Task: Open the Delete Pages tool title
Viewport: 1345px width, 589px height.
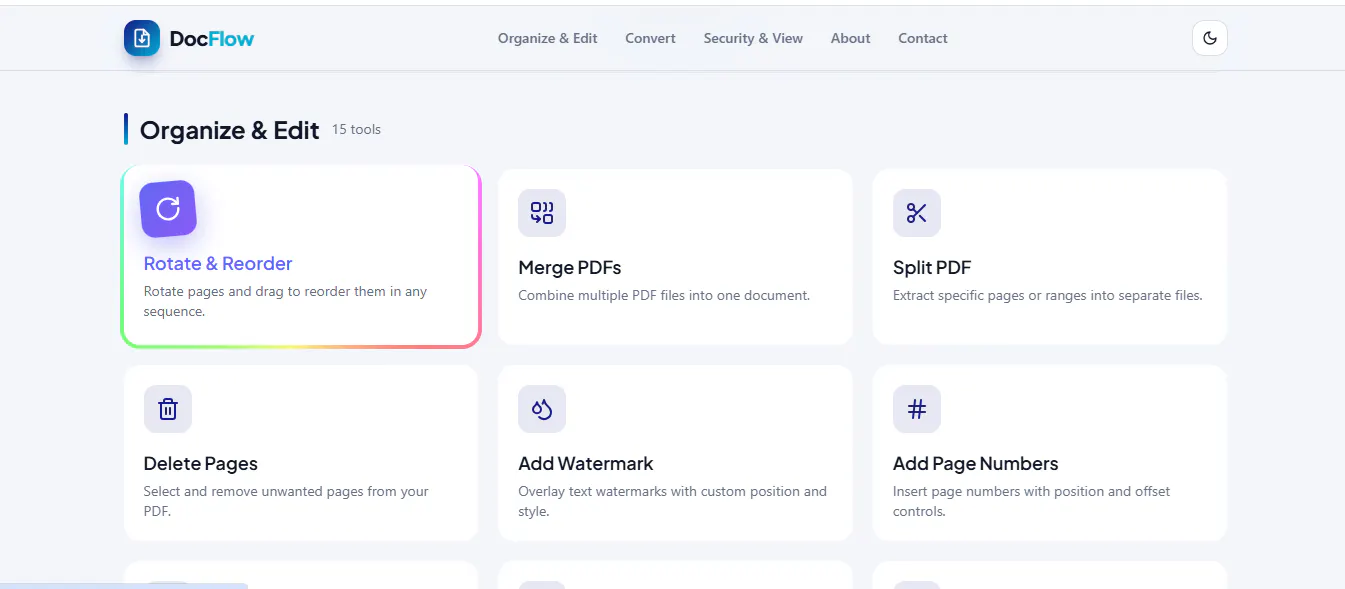Action: tap(201, 464)
